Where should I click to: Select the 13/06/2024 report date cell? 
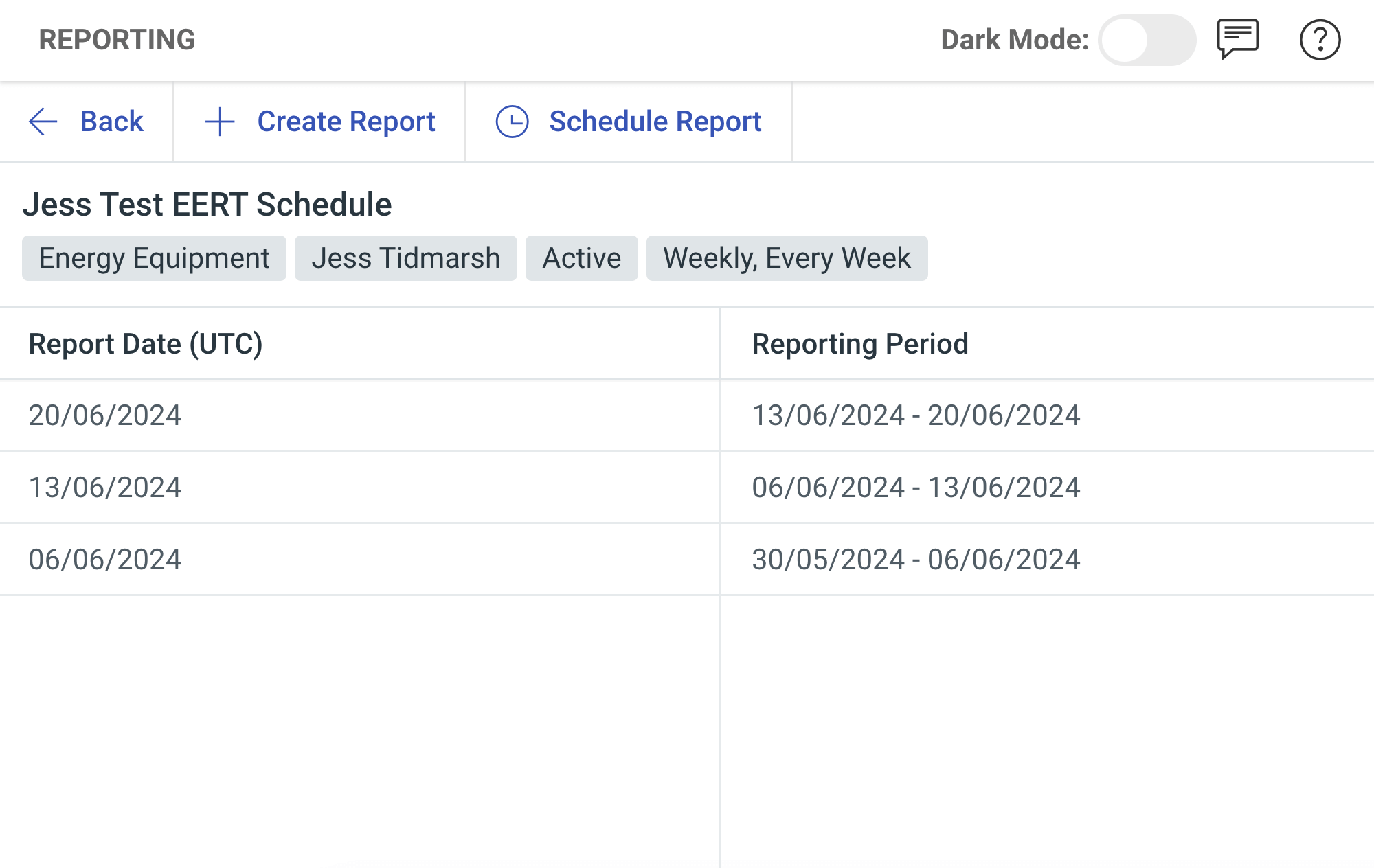[x=359, y=487]
